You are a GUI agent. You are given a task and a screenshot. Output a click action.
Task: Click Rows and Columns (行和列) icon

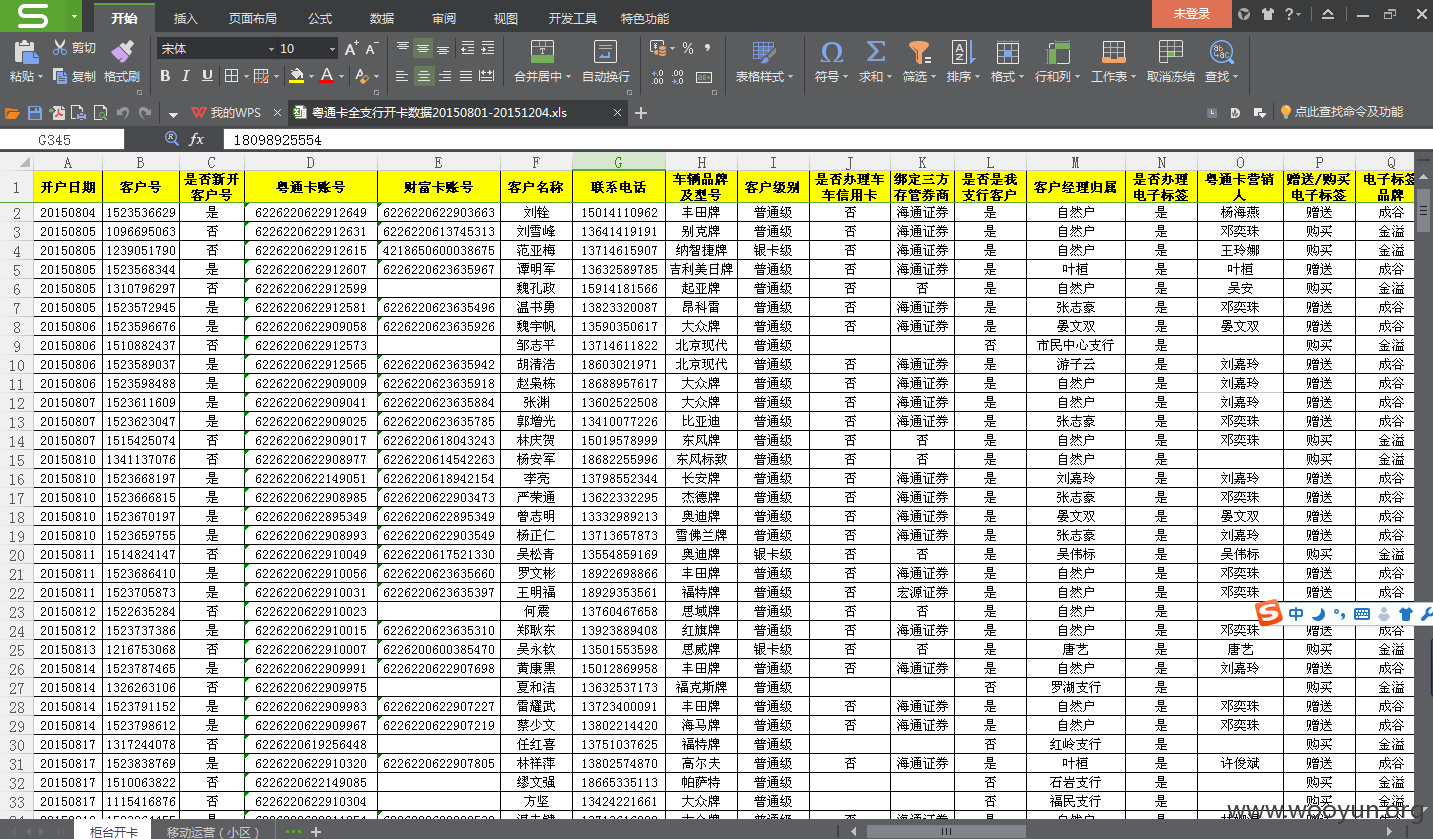(1057, 52)
